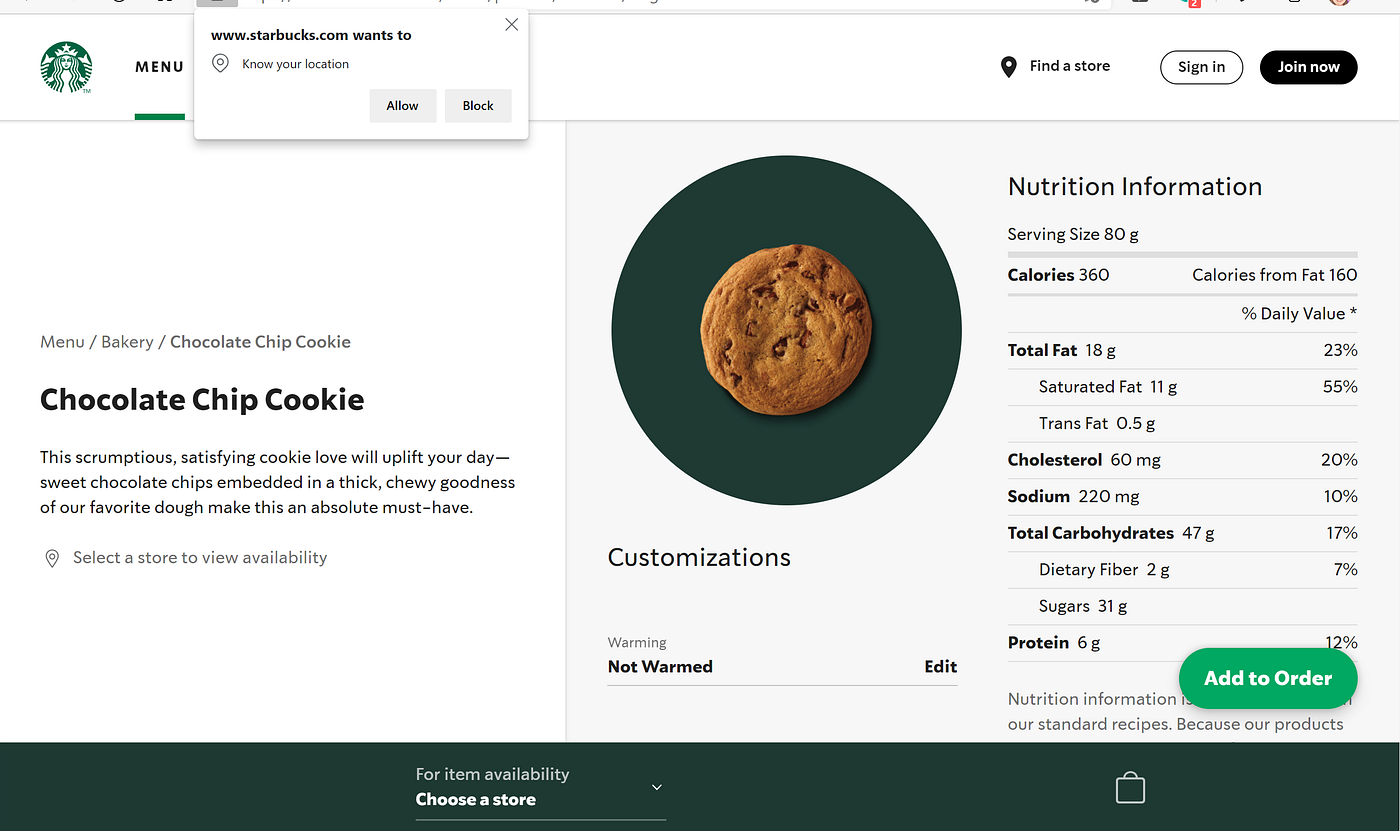Click the Starbucks siren logo
1400x831 pixels.
tap(66, 67)
